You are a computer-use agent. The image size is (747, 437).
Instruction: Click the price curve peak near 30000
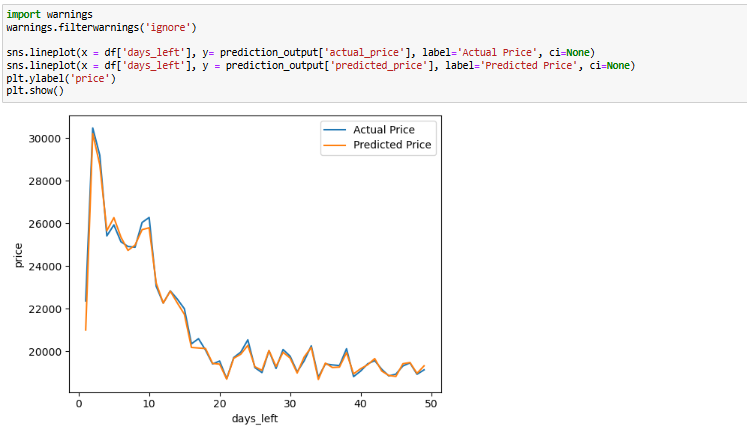[93, 129]
